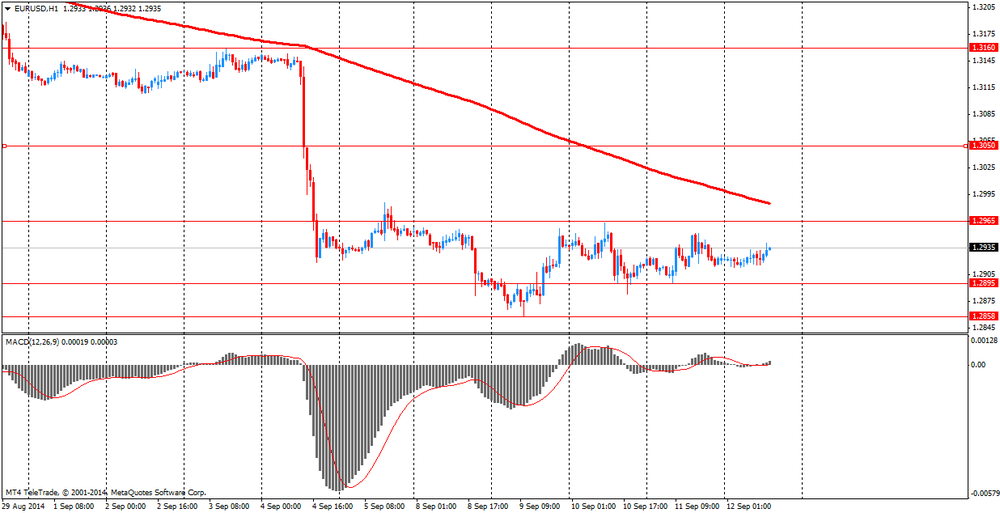Select the 1.2895 red price tag

(982, 283)
